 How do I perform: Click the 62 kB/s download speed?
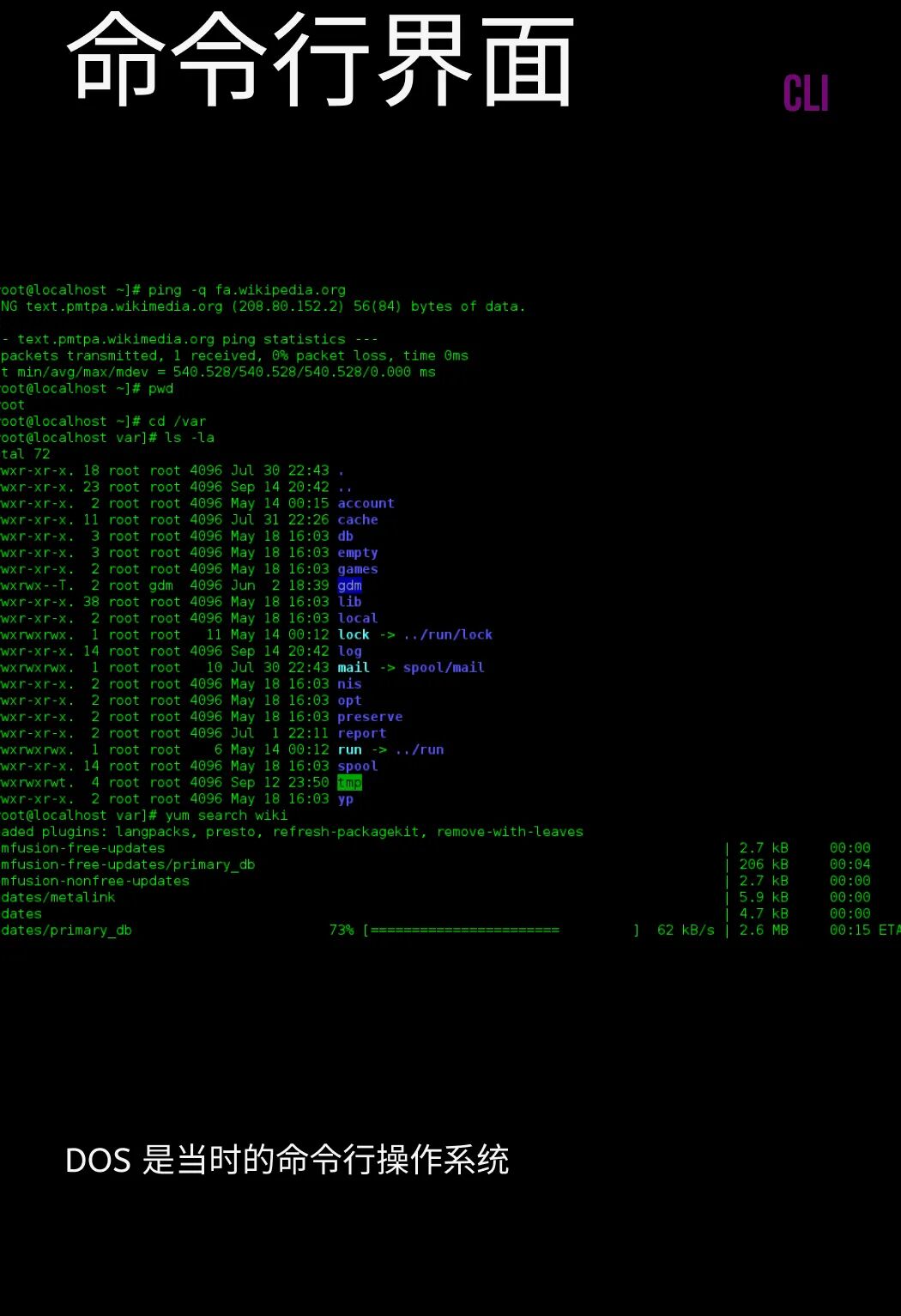click(686, 931)
